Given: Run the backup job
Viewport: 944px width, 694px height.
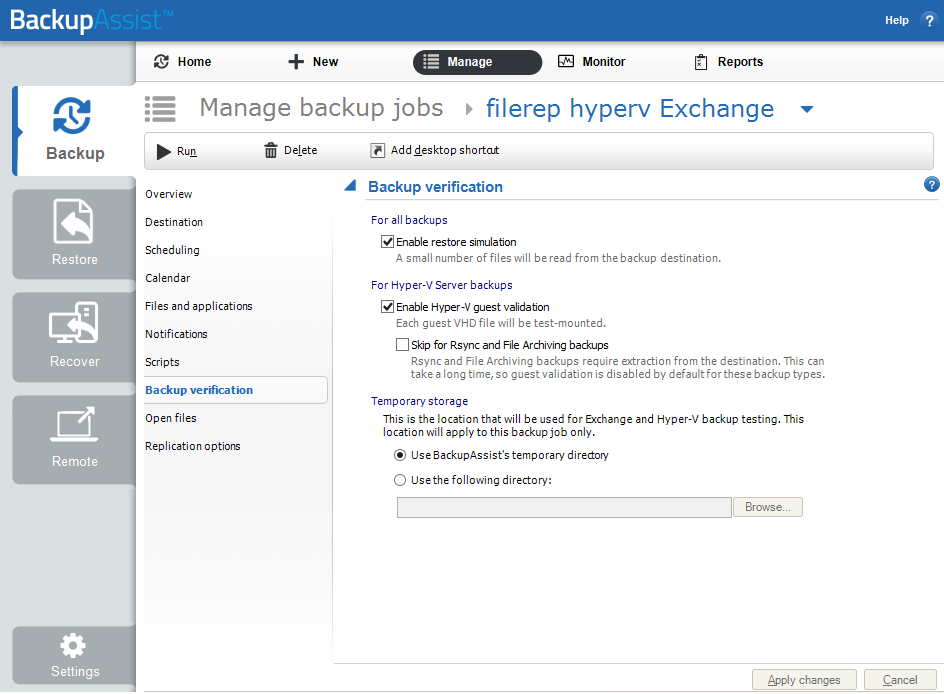Looking at the screenshot, I should click(x=176, y=151).
